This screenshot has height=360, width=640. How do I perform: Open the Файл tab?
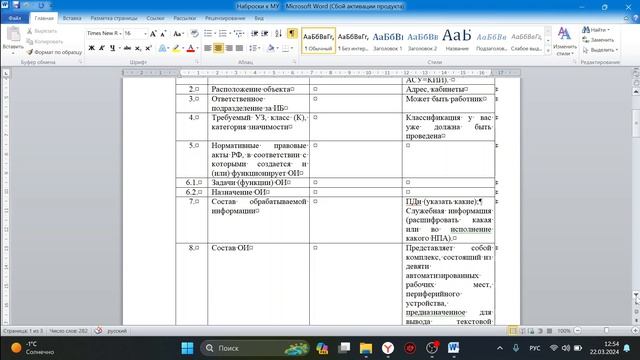[15, 18]
